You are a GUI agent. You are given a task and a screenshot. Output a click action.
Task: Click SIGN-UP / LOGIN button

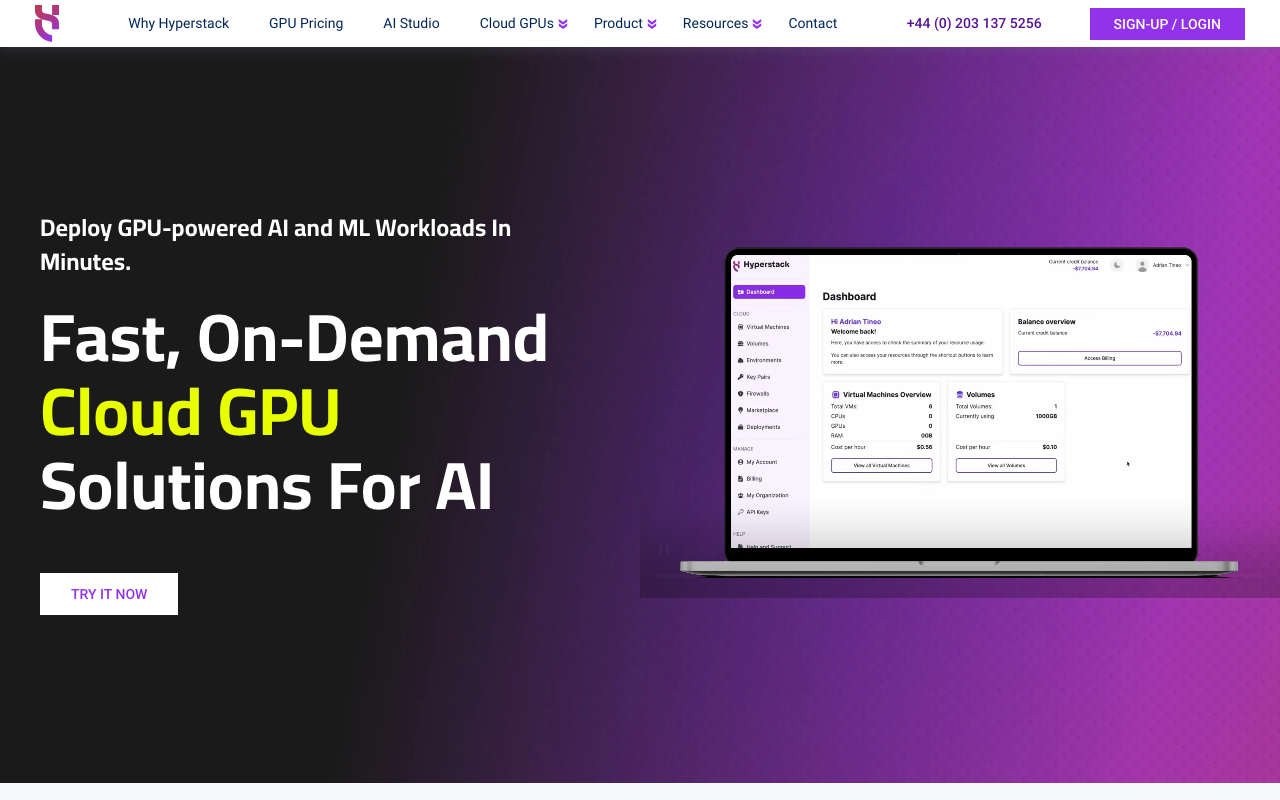(1167, 24)
